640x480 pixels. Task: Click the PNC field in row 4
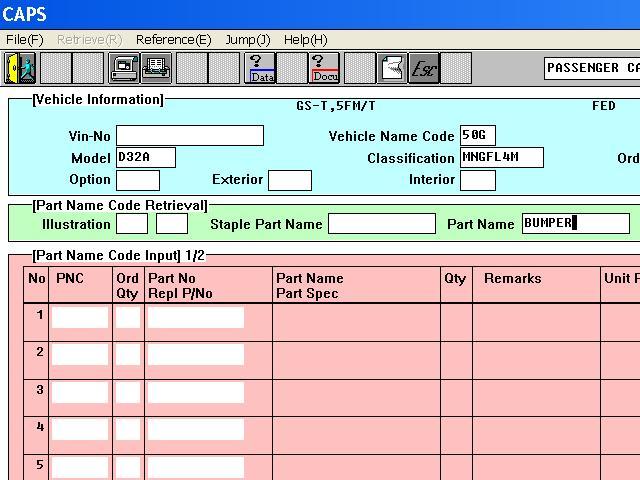pyautogui.click(x=80, y=429)
